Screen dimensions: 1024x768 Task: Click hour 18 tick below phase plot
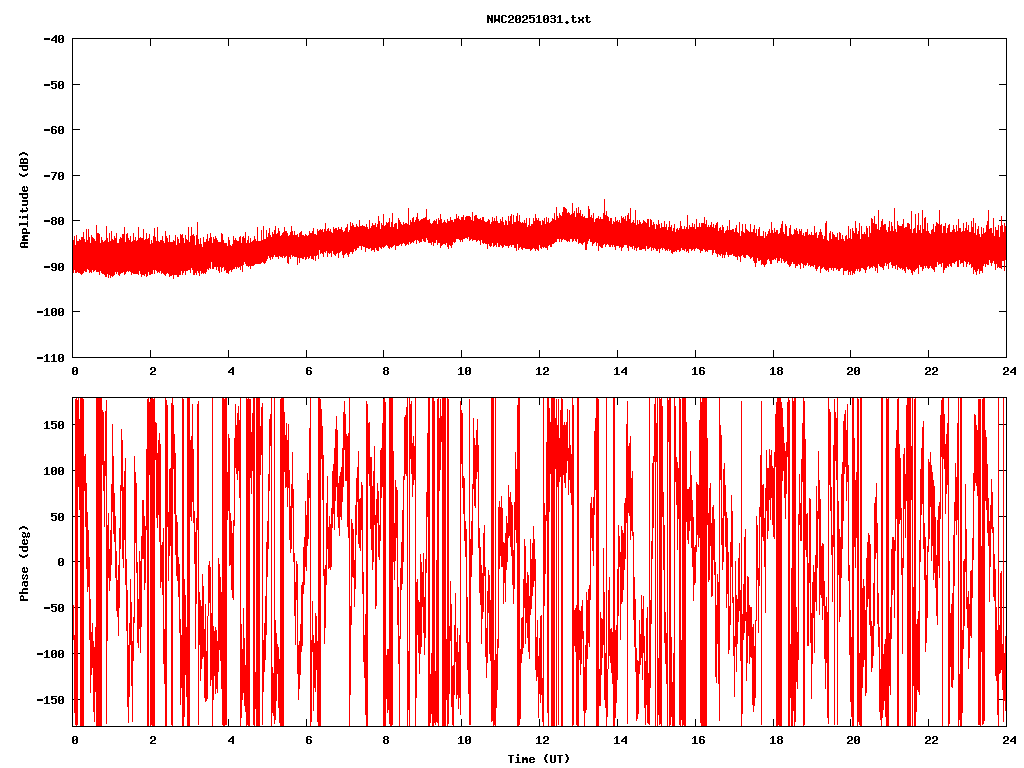pos(774,740)
